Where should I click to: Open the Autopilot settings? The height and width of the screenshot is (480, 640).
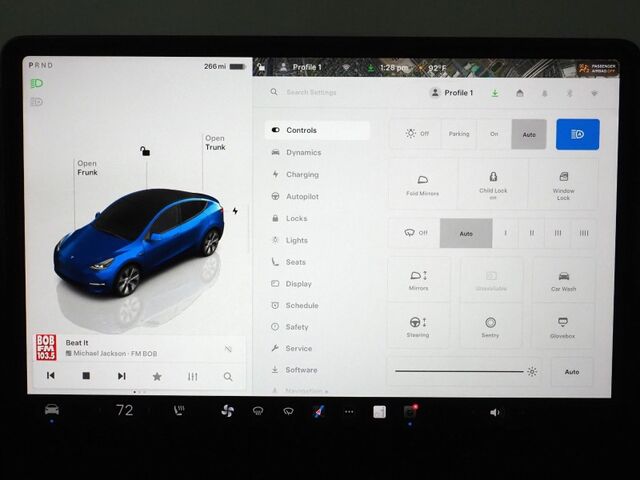[x=295, y=196]
